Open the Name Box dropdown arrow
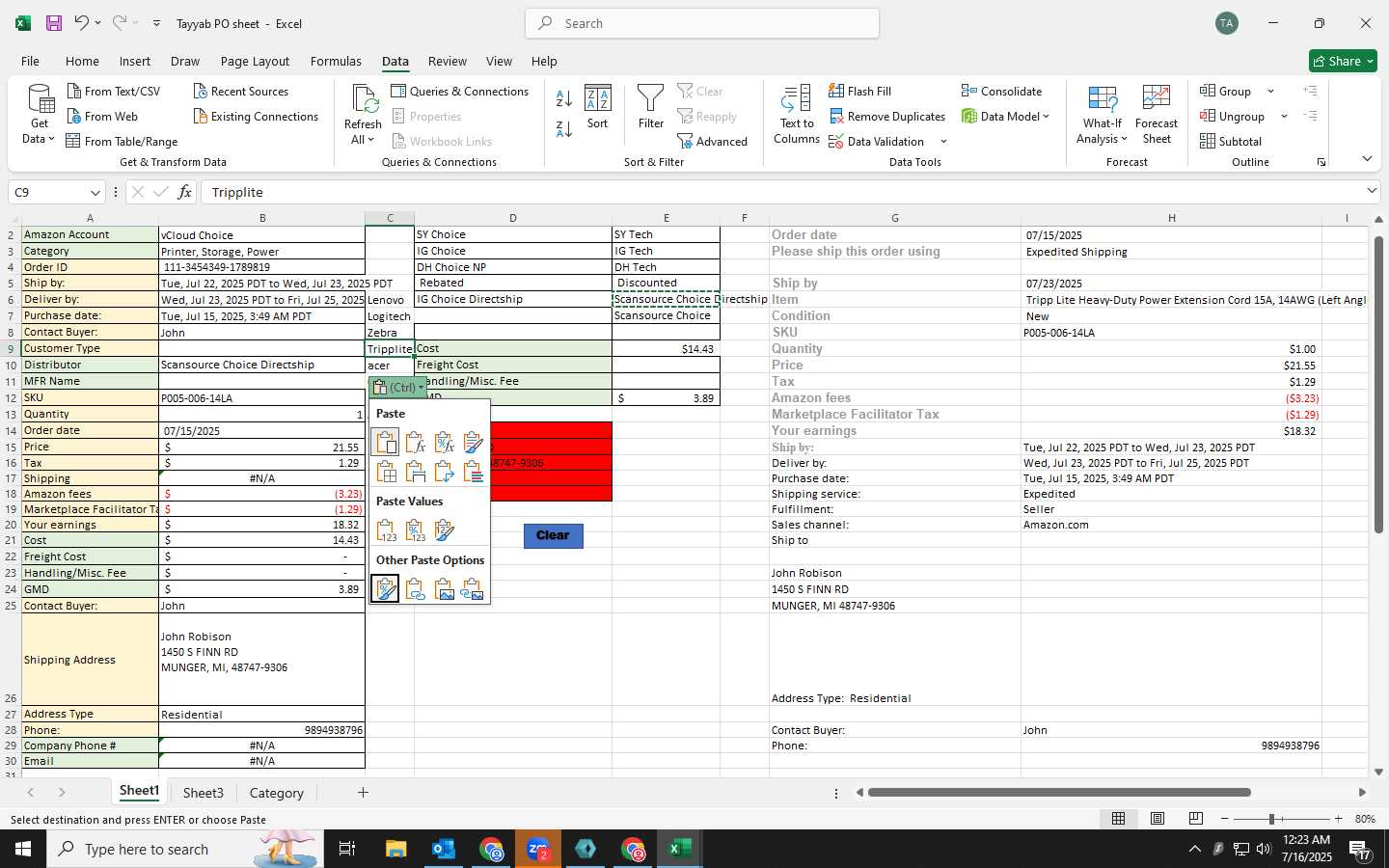Screen dimensions: 1389x868 click(x=95, y=193)
